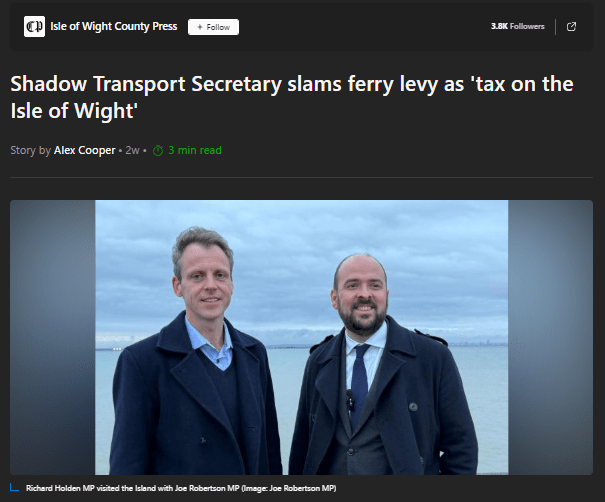Click the 2w publication time stamp

coord(132,150)
